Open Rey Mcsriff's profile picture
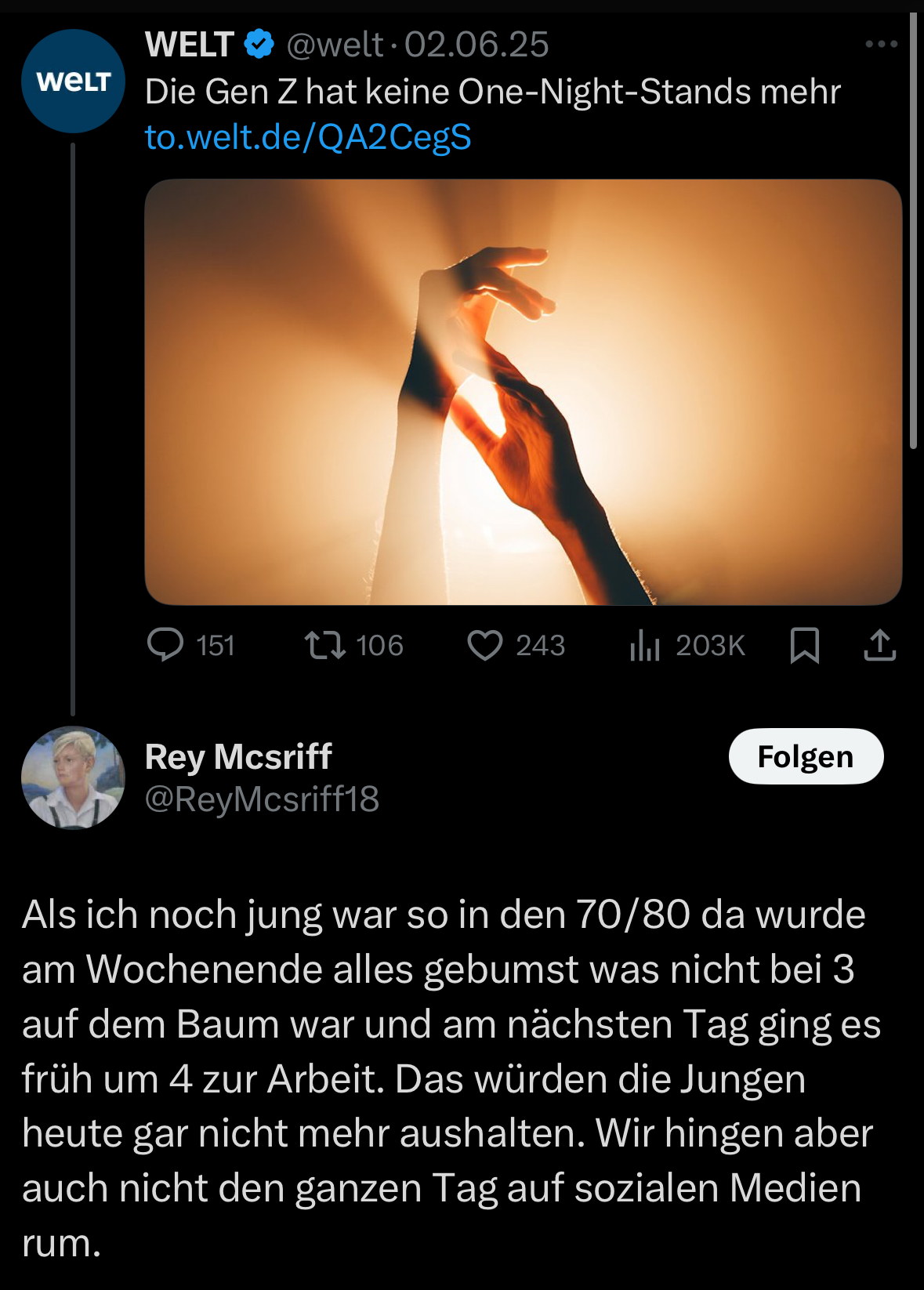The height and width of the screenshot is (1290, 924). 73,777
